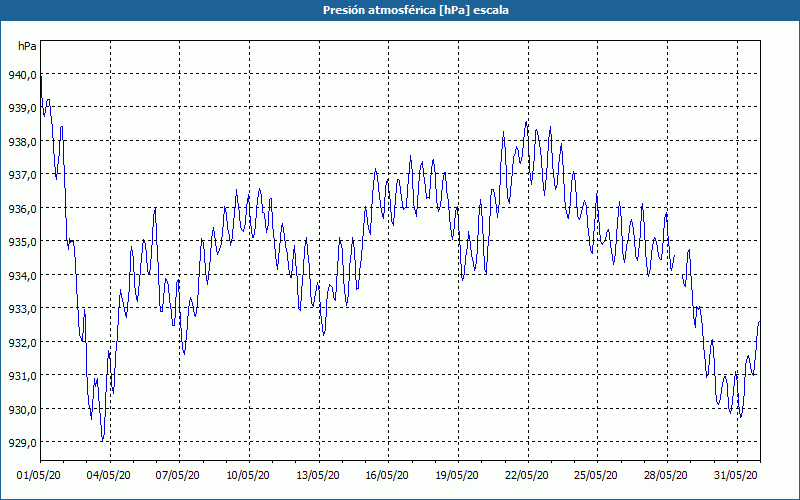The height and width of the screenshot is (500, 800).
Task: Select the 936,0 y-axis value
Action: (22, 209)
